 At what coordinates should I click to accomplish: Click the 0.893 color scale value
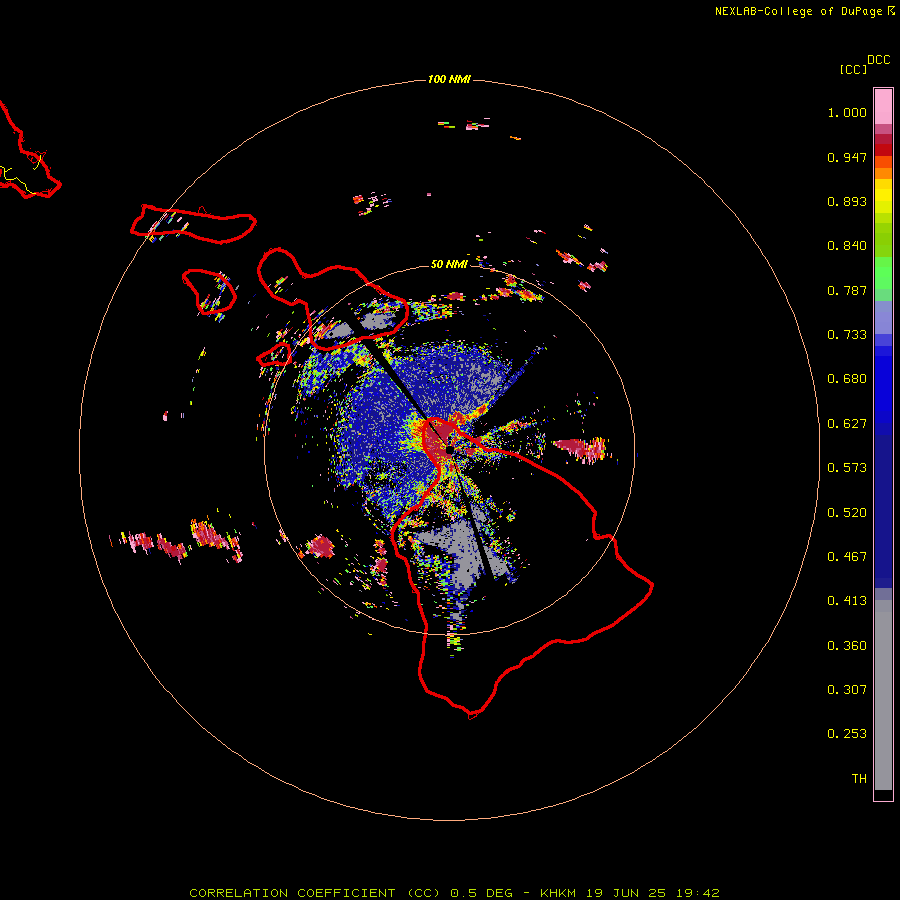847,201
